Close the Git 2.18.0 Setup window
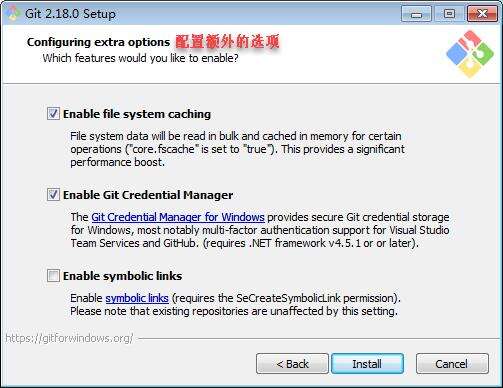Viewport: 503px width, 388px height. click(x=482, y=14)
